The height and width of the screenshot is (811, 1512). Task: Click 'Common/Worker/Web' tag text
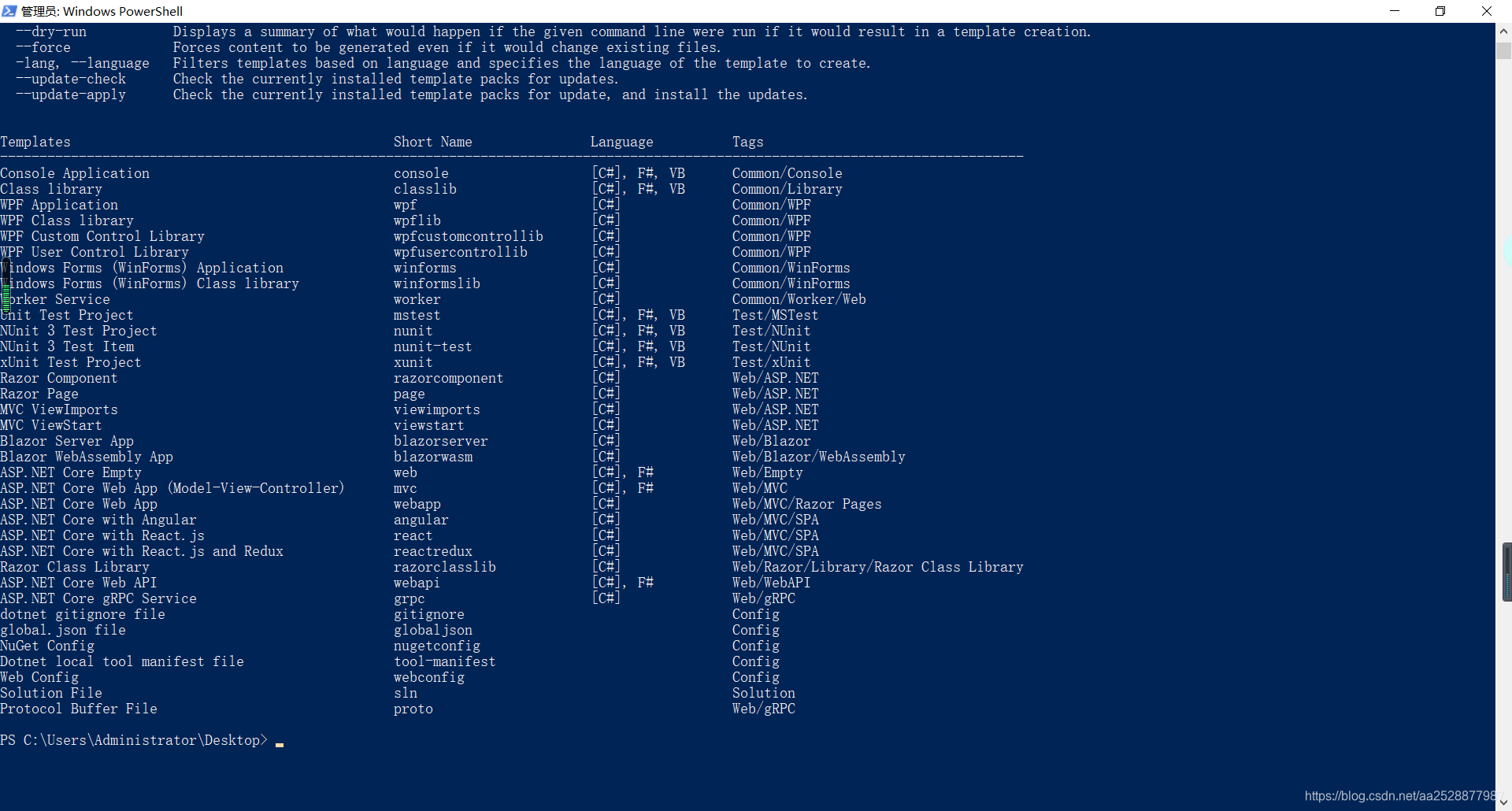coord(799,299)
